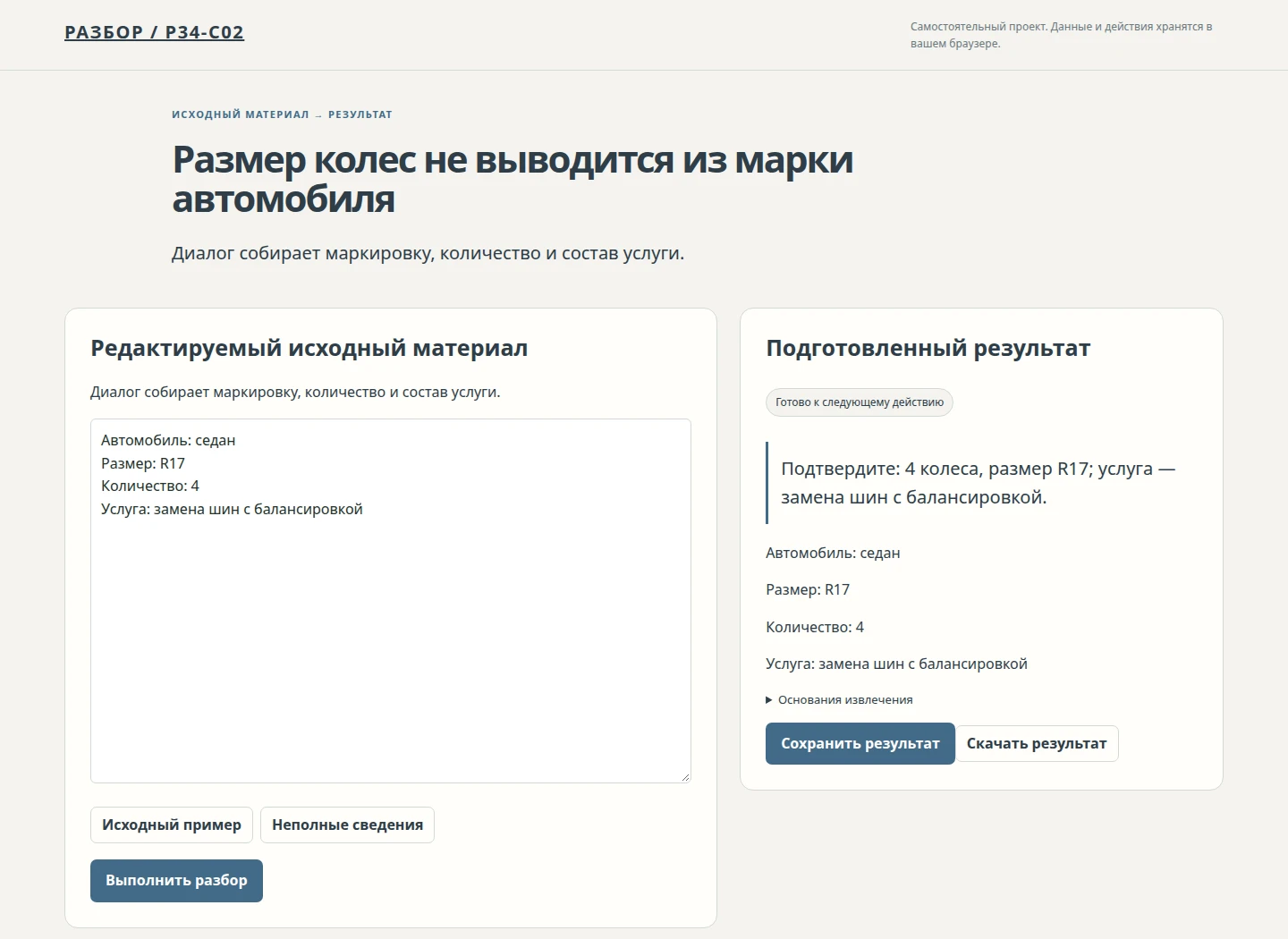Click inside the source material text area
The image size is (1288, 939).
(x=391, y=601)
